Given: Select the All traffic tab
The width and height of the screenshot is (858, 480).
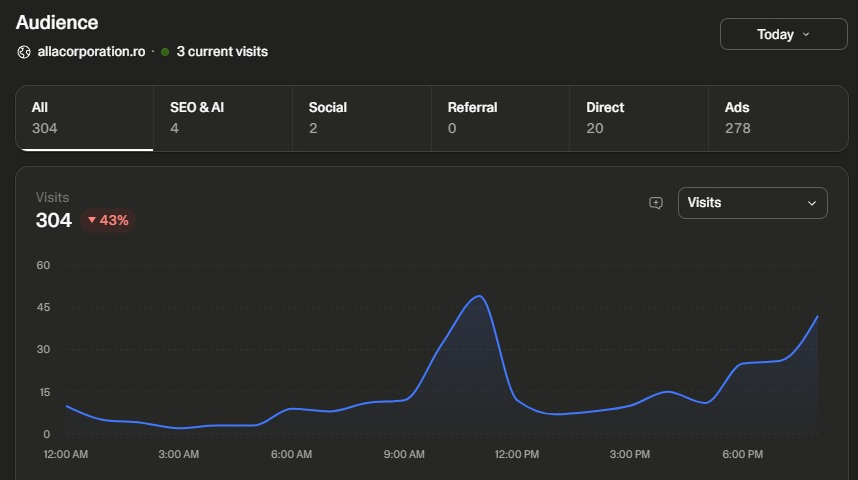Looking at the screenshot, I should click(84, 118).
